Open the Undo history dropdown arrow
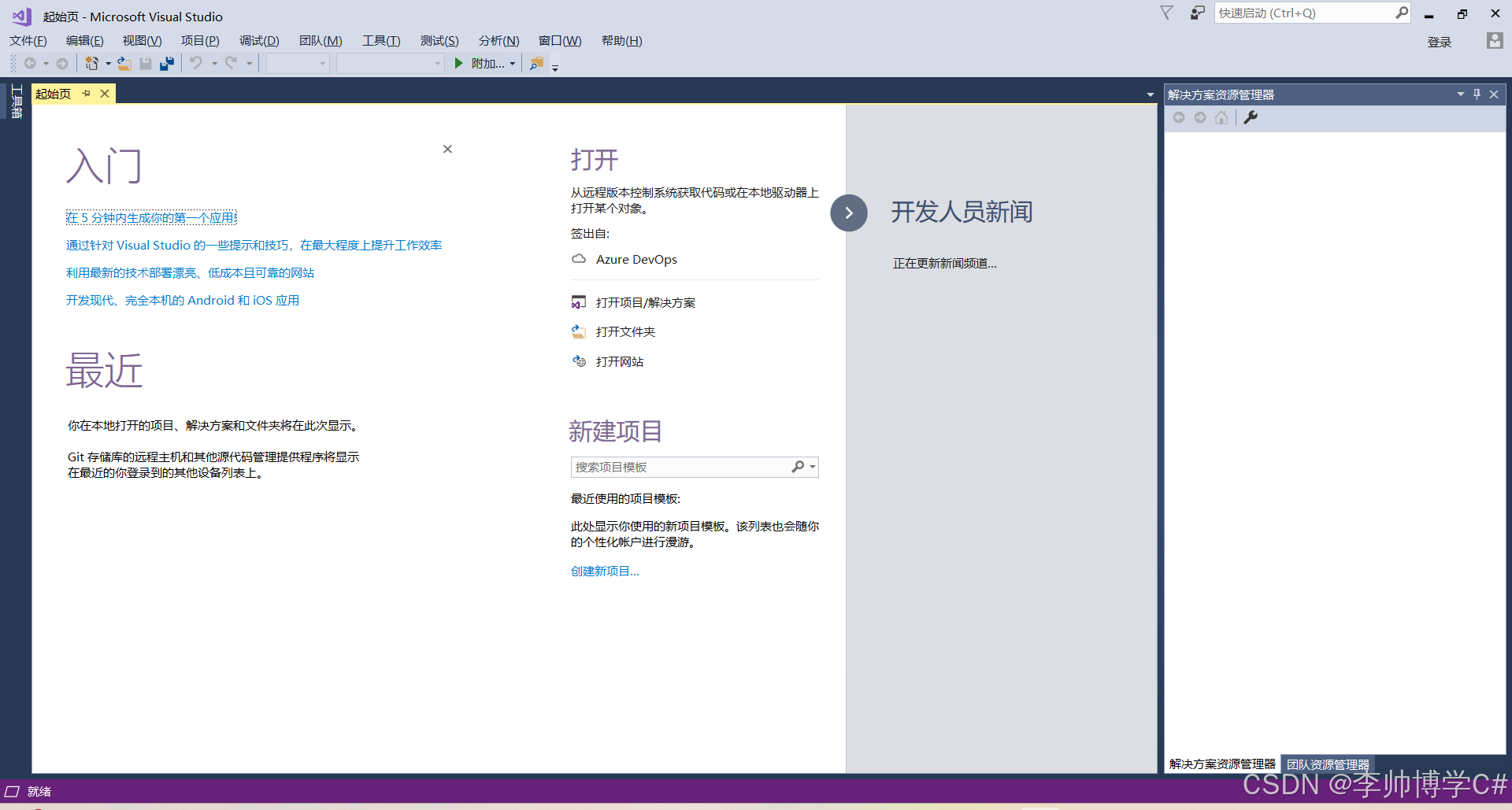Image resolution: width=1512 pixels, height=810 pixels. pyautogui.click(x=214, y=64)
